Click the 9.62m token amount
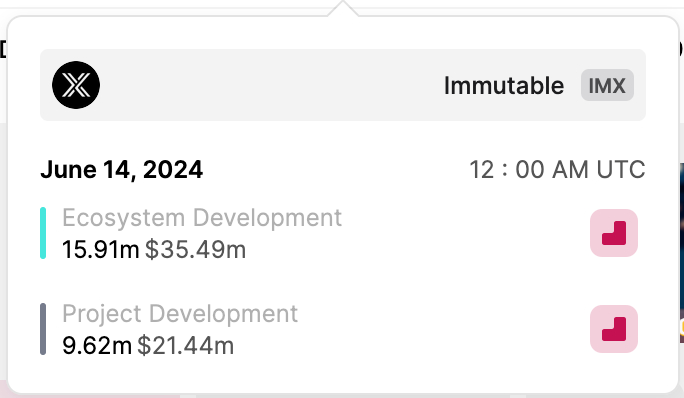Viewport: 684px width, 398px height. click(97, 346)
